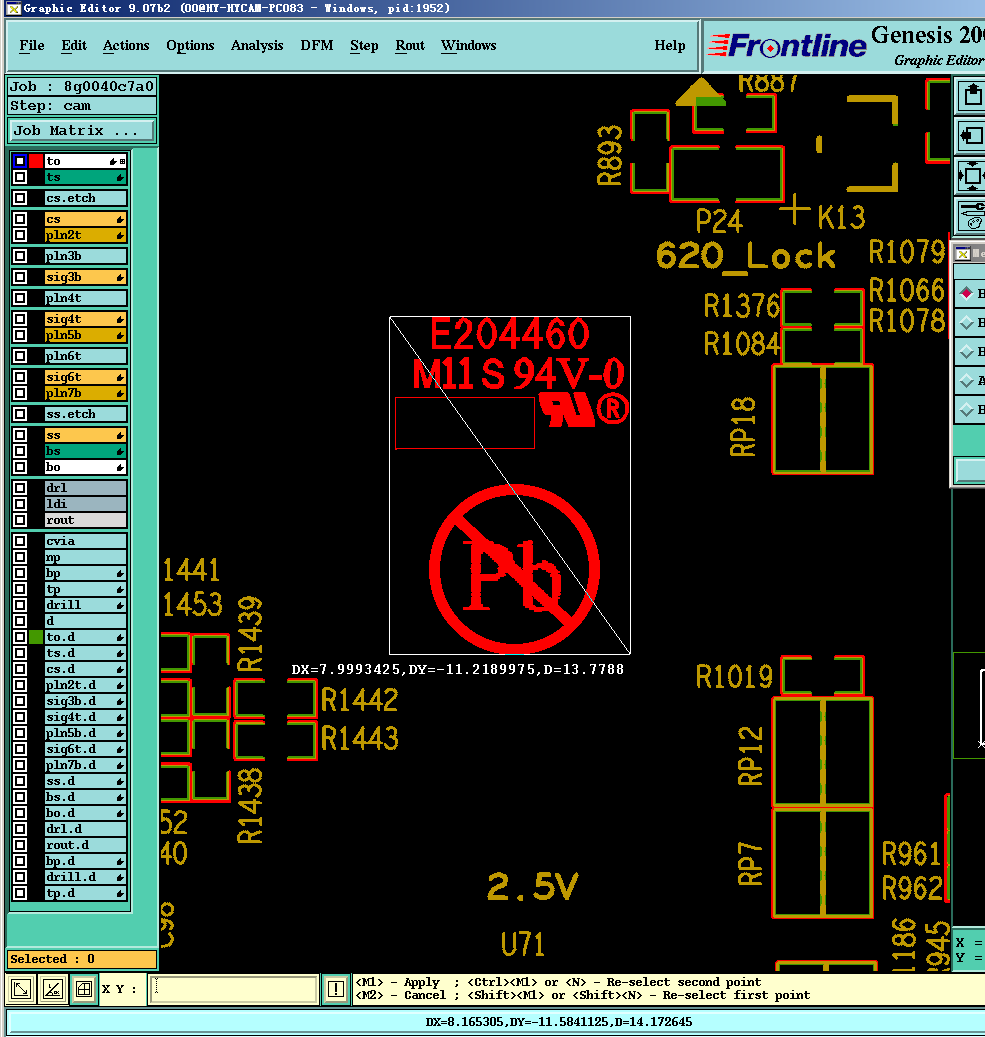Viewport: 985px width, 1037px height.
Task: Click the pencil icon on the ss layer row
Action: (120, 435)
